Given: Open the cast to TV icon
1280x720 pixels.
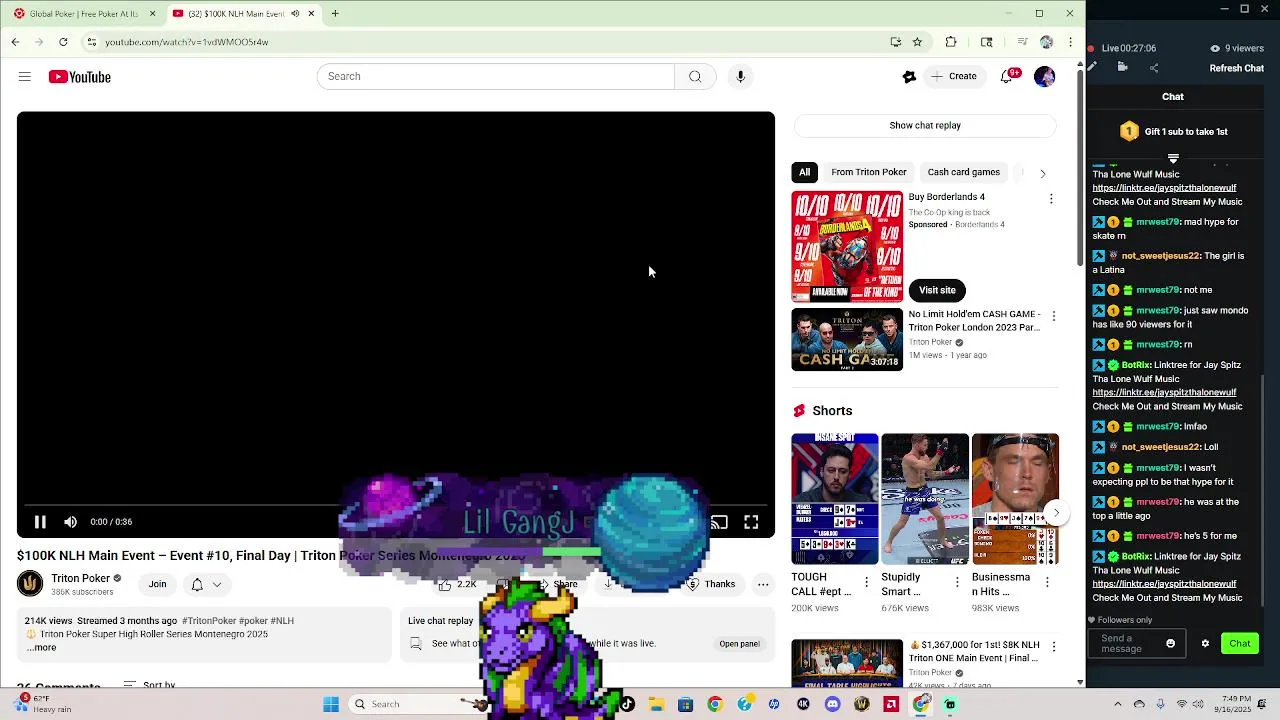Looking at the screenshot, I should coord(718,522).
